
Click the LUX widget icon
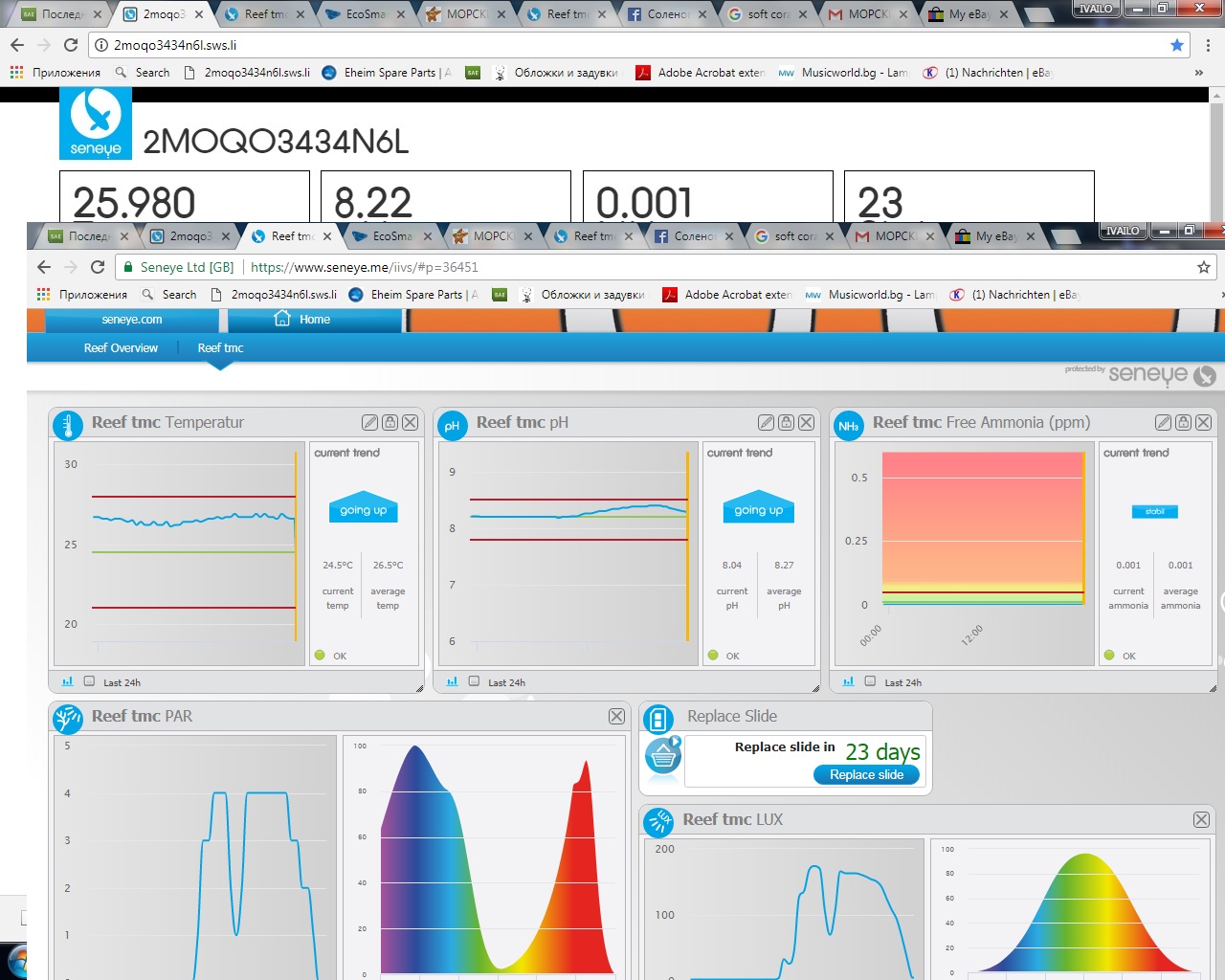(658, 822)
